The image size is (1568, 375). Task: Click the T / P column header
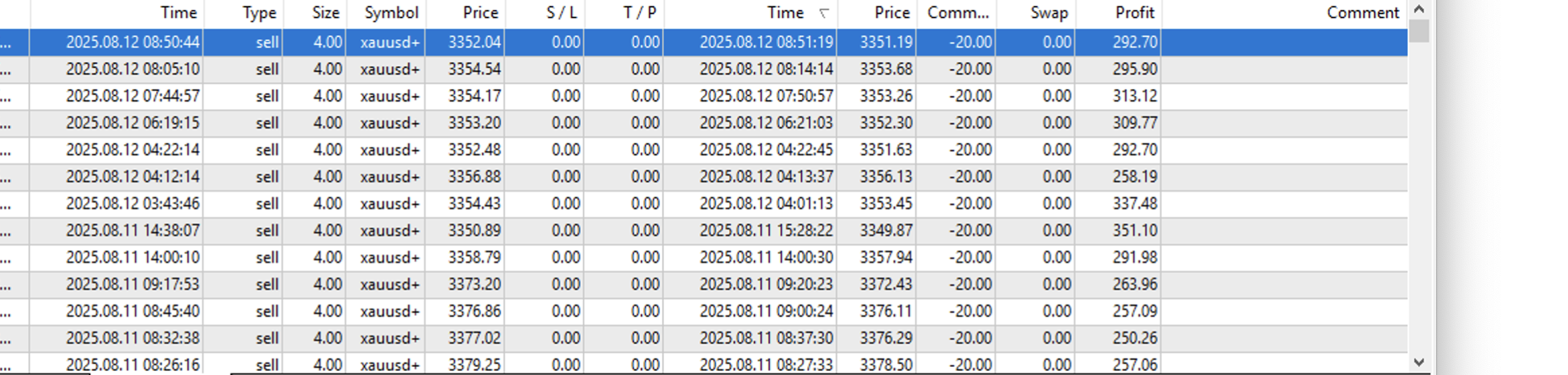click(639, 13)
